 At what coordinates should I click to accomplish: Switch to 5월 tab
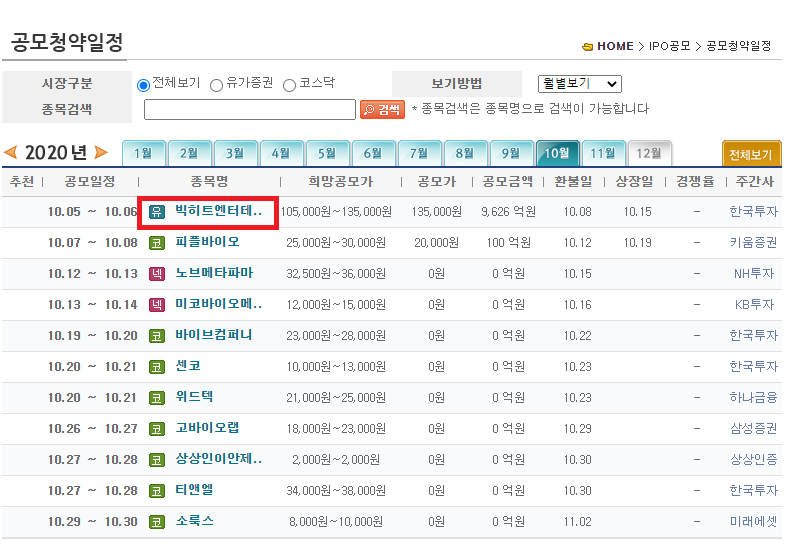coord(327,153)
